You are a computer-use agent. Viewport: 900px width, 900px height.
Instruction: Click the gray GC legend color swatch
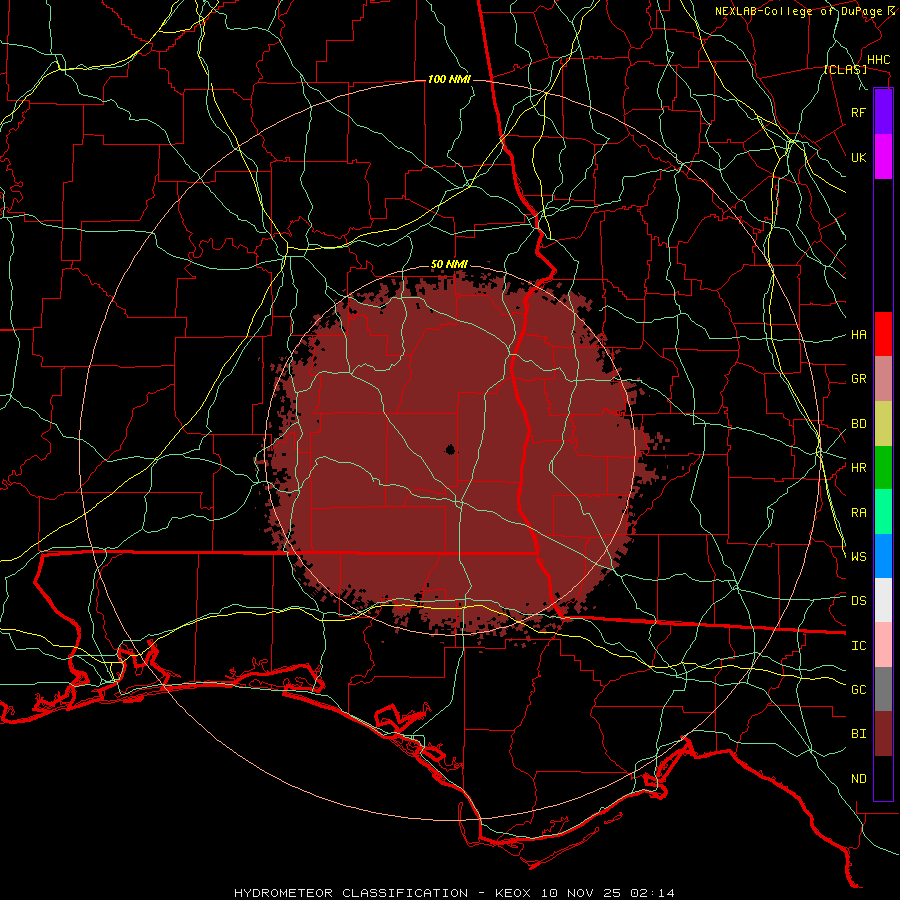[883, 689]
